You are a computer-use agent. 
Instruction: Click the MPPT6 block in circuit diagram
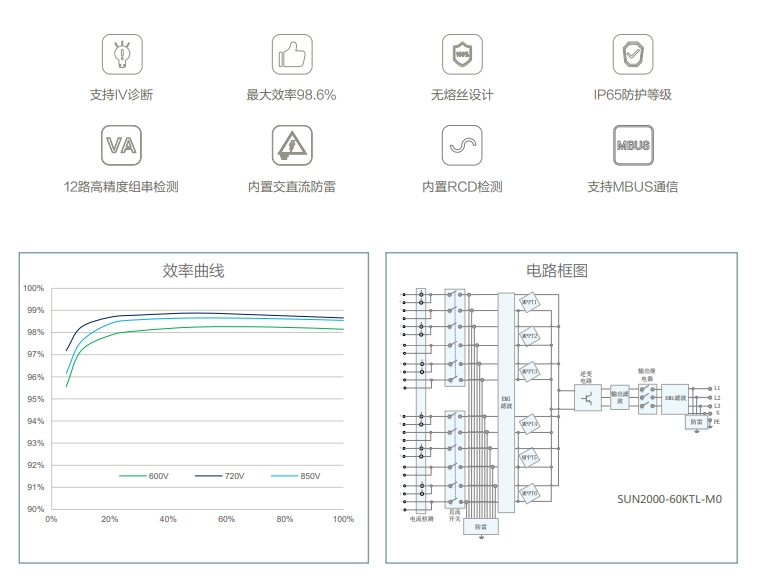coord(529,494)
